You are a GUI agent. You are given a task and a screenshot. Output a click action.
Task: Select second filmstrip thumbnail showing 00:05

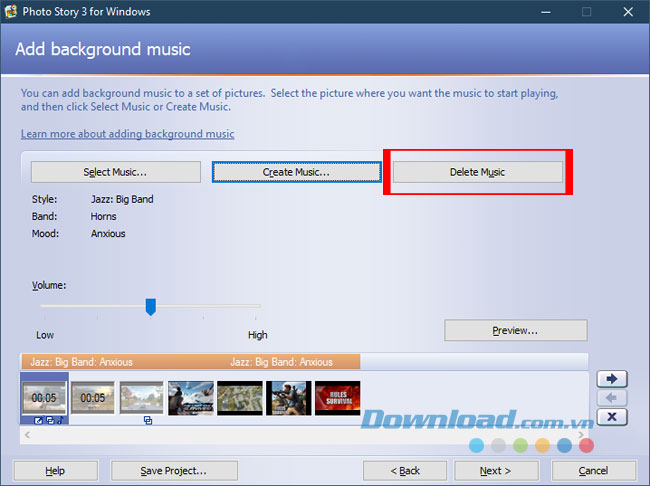[x=92, y=398]
